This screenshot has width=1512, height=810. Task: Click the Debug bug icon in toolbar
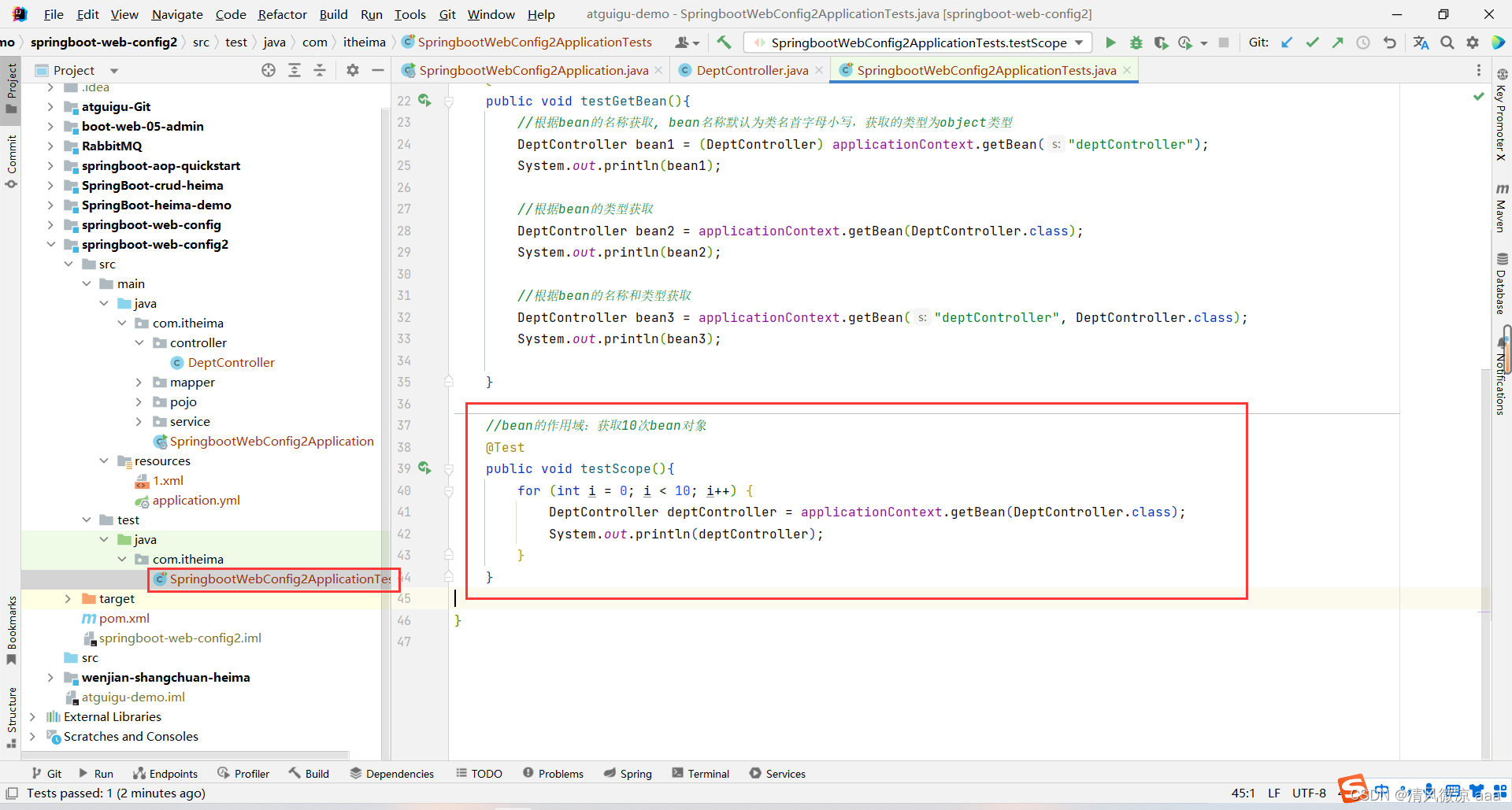pyautogui.click(x=1136, y=43)
